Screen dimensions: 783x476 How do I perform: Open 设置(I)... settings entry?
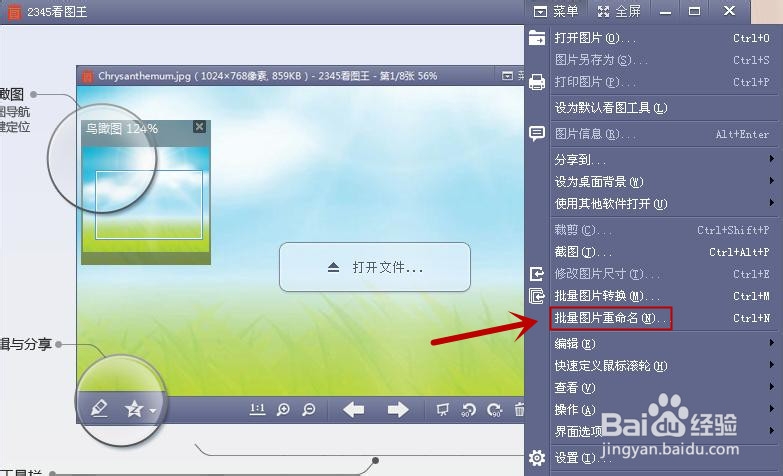[662, 458]
